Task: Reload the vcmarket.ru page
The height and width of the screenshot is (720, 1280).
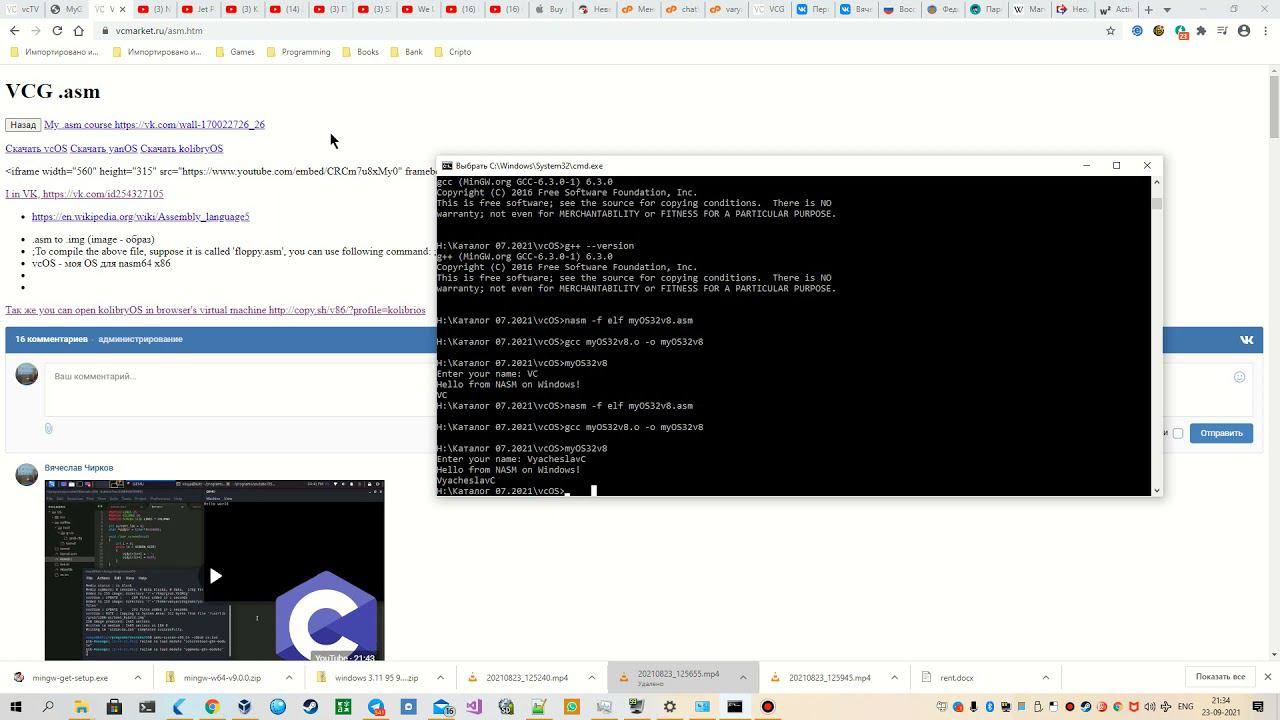Action: click(57, 31)
